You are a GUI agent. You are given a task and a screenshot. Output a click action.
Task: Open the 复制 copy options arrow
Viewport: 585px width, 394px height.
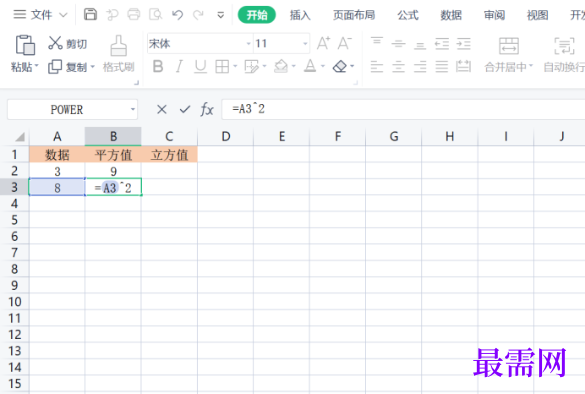click(x=93, y=67)
